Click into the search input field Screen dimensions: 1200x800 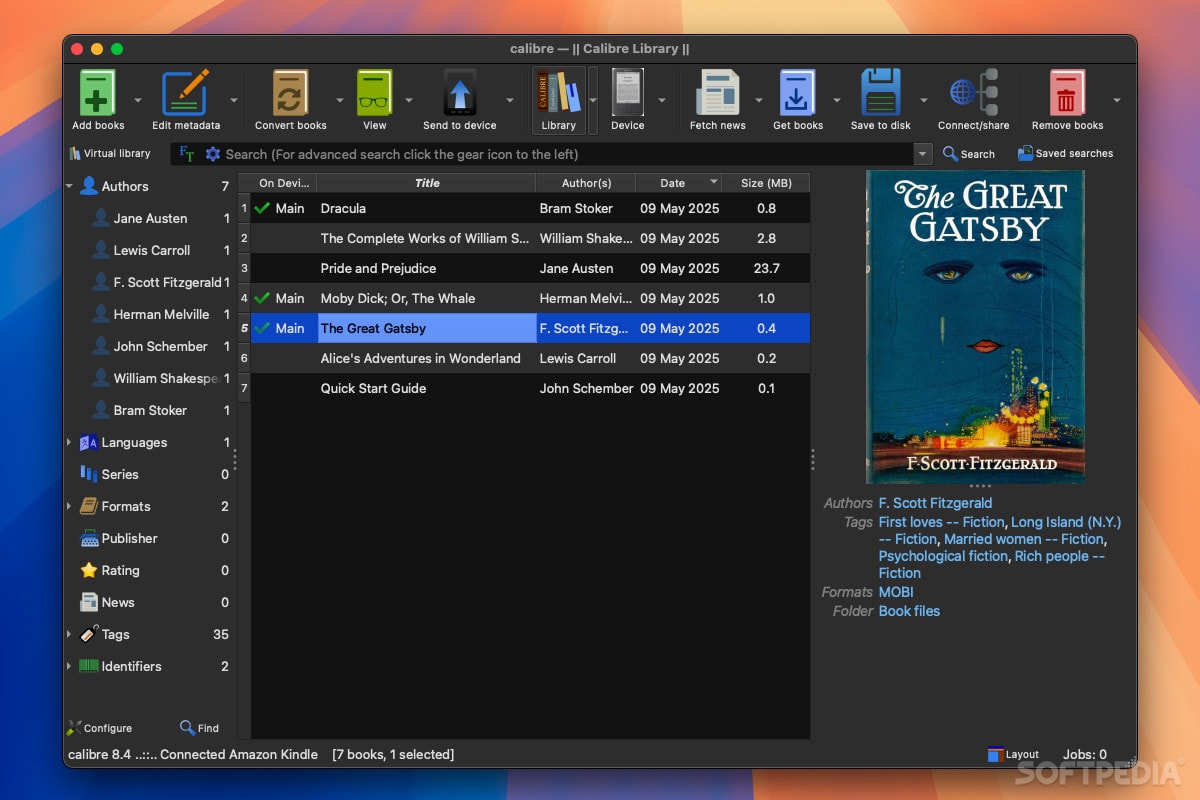point(568,154)
